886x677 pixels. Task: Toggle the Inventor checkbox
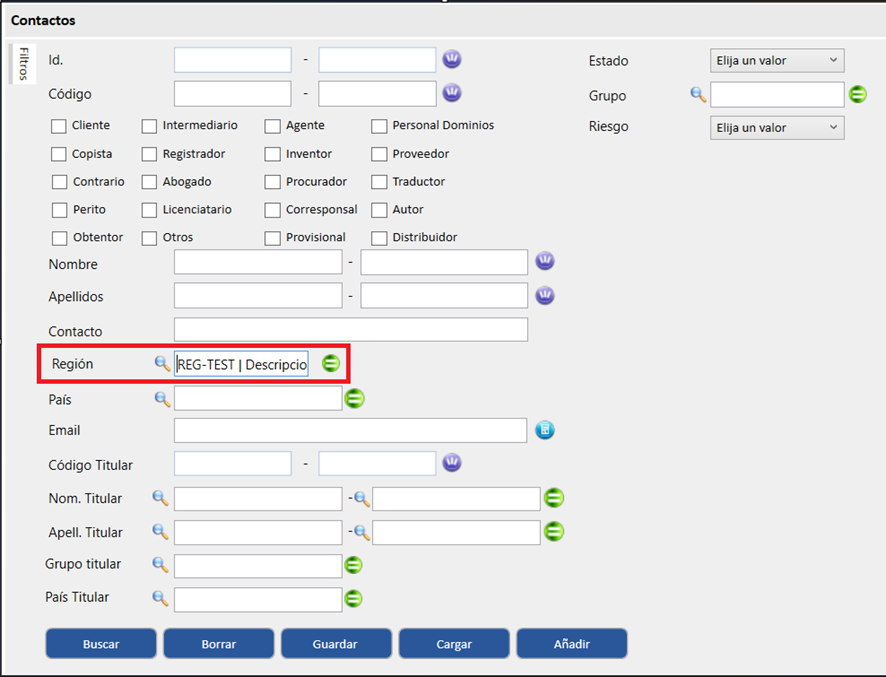tap(273, 154)
